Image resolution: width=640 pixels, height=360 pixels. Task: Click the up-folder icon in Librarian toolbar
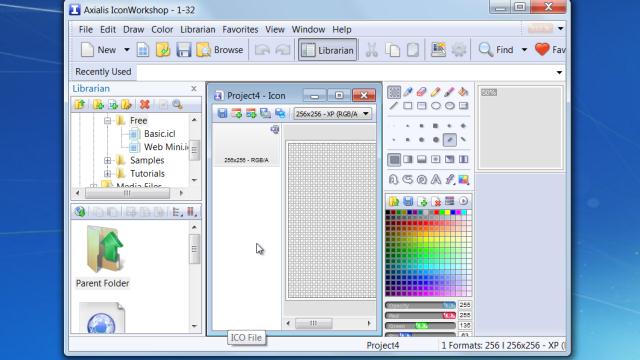80,104
